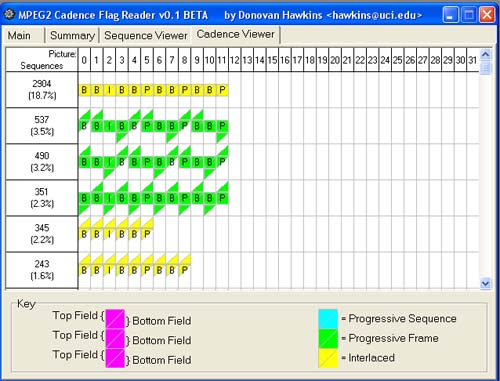Click the vertical scrollbar thumb
The width and height of the screenshot is (500, 381).
click(485, 68)
